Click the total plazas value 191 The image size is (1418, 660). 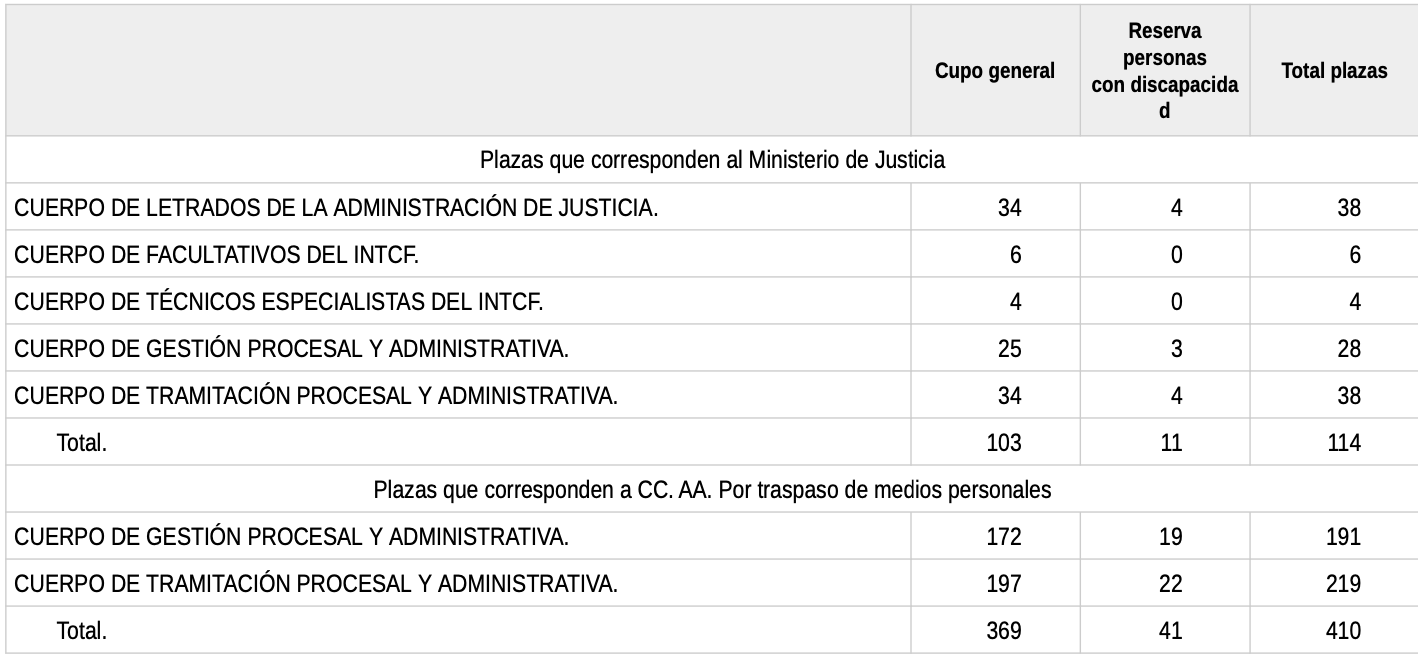1343,537
